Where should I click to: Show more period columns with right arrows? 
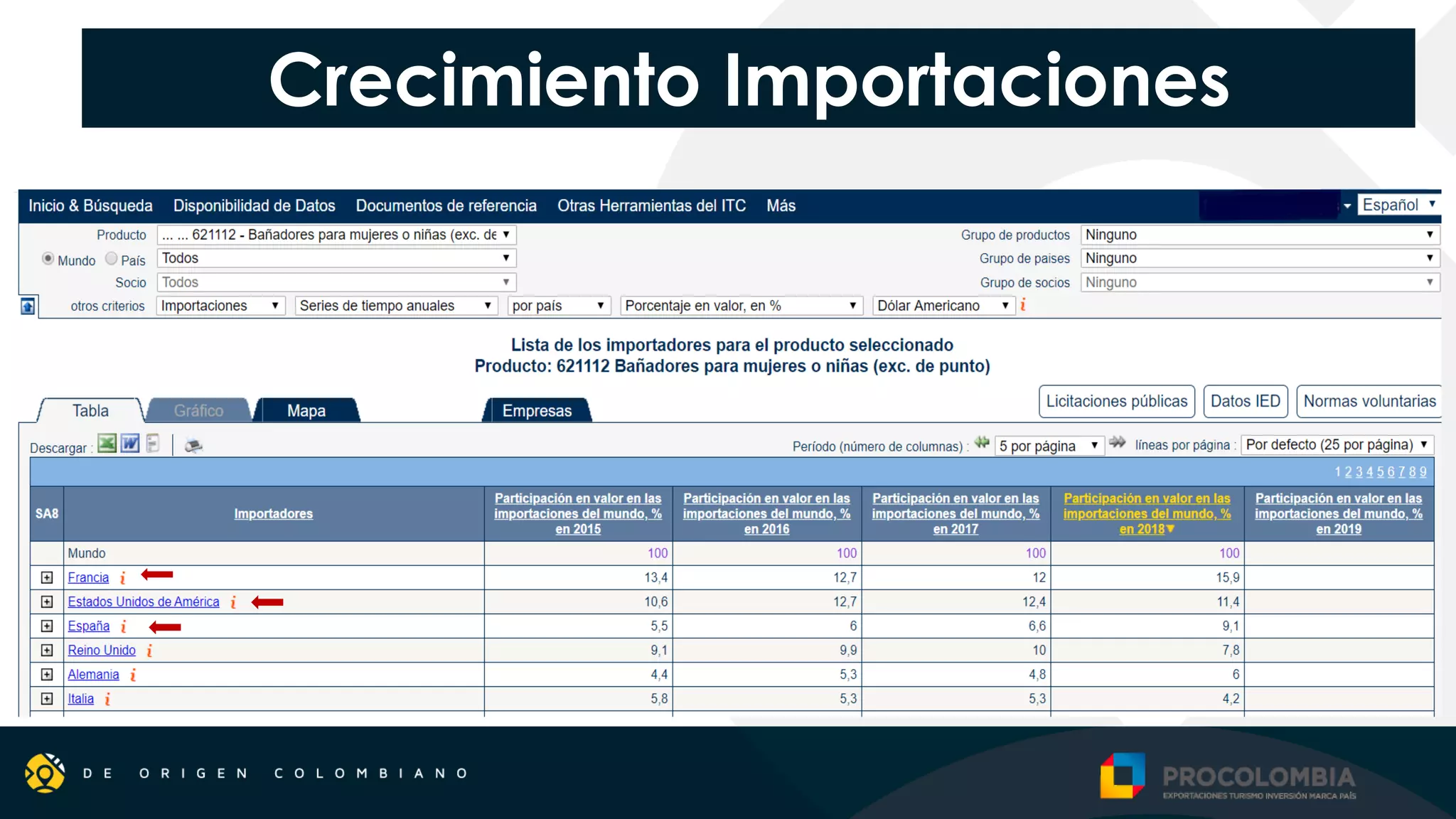click(1118, 444)
